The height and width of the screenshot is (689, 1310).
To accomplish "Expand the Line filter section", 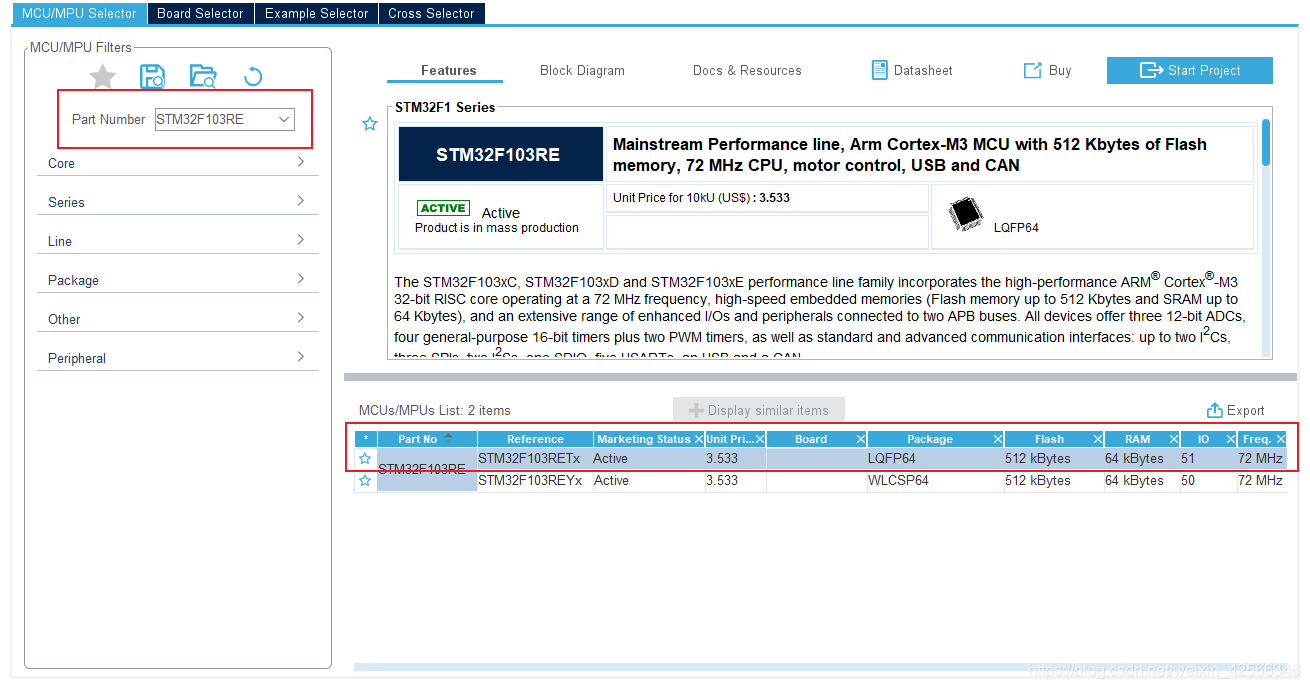I will [178, 241].
